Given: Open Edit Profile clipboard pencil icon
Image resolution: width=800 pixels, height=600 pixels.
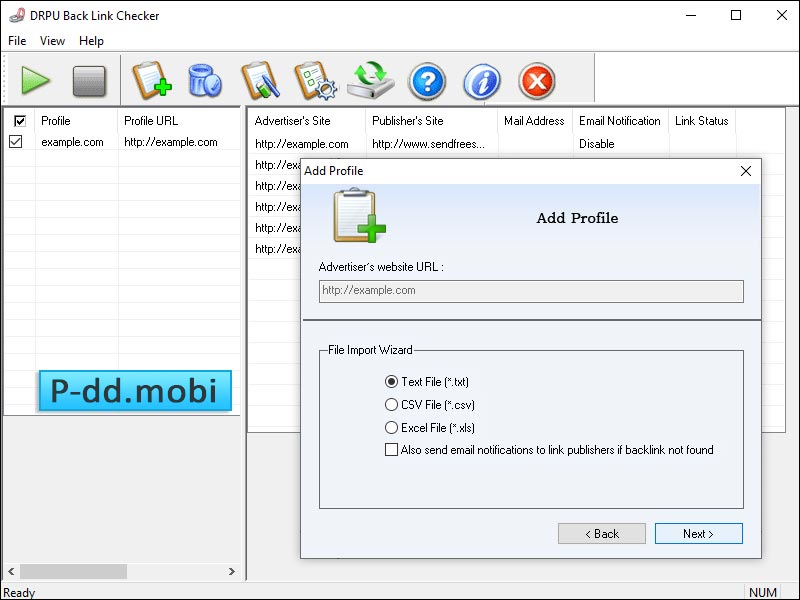Looking at the screenshot, I should coord(259,80).
